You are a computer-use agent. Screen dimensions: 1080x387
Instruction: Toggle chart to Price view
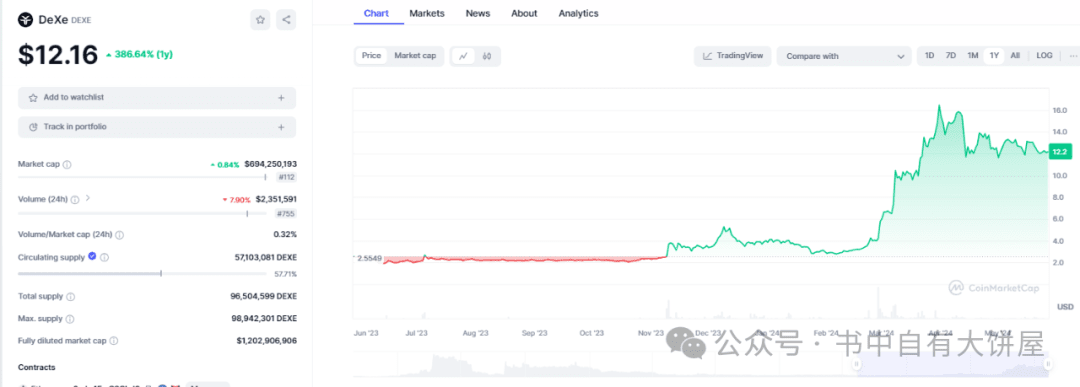[371, 56]
